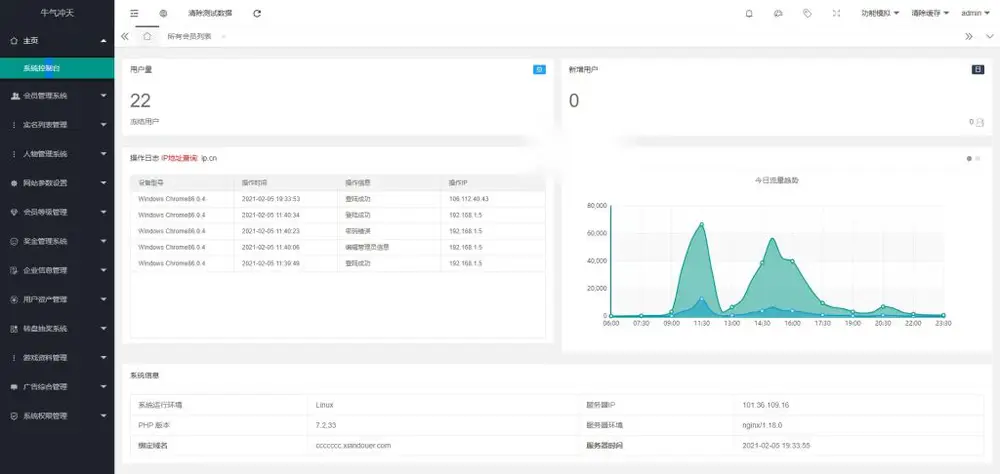Click the 会员等级管理 diamond icon
The width and height of the screenshot is (1000, 474).
click(15, 212)
